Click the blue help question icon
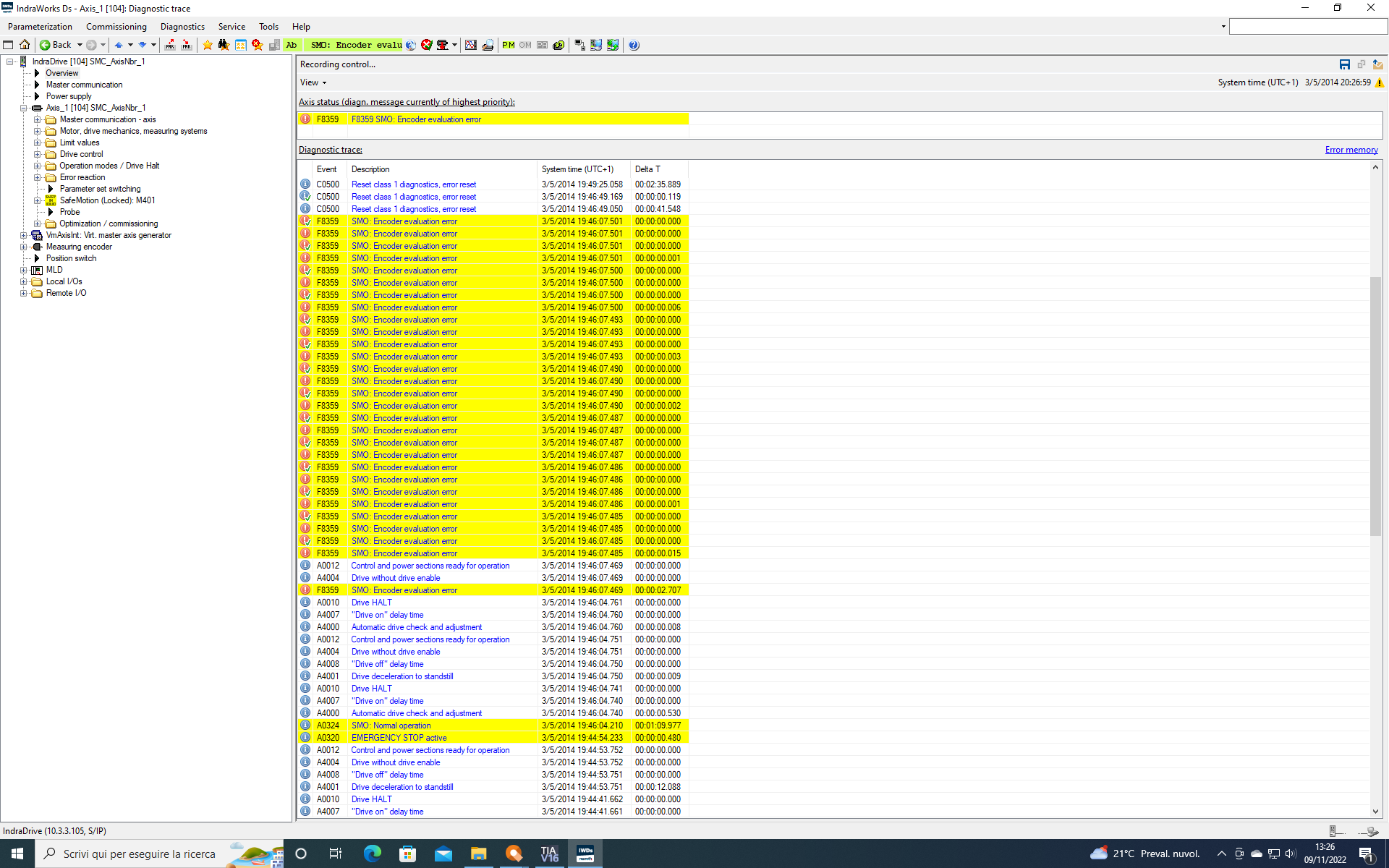The height and width of the screenshot is (868, 1389). pos(634,45)
